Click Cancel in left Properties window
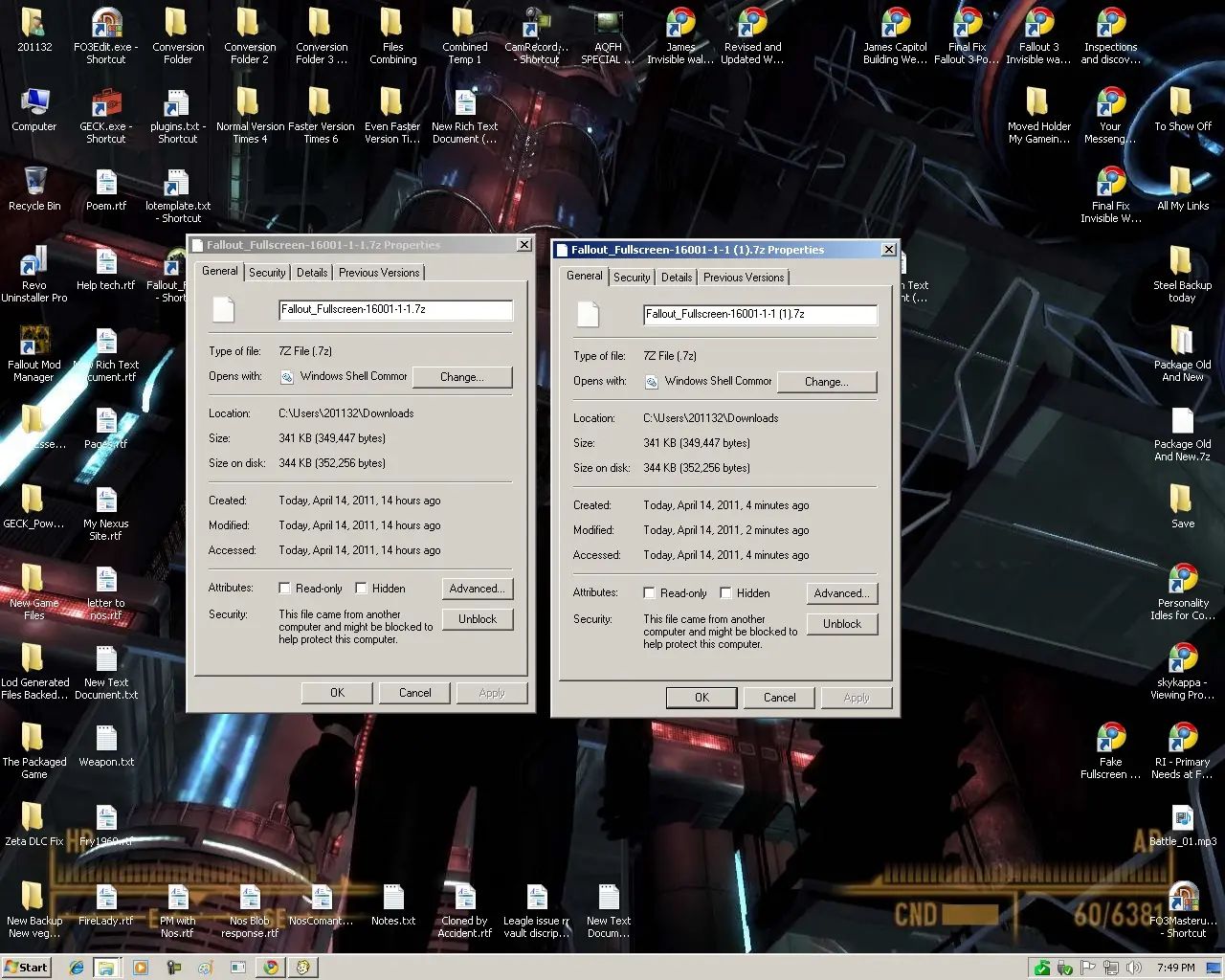This screenshot has height=980, width=1225. pos(415,693)
